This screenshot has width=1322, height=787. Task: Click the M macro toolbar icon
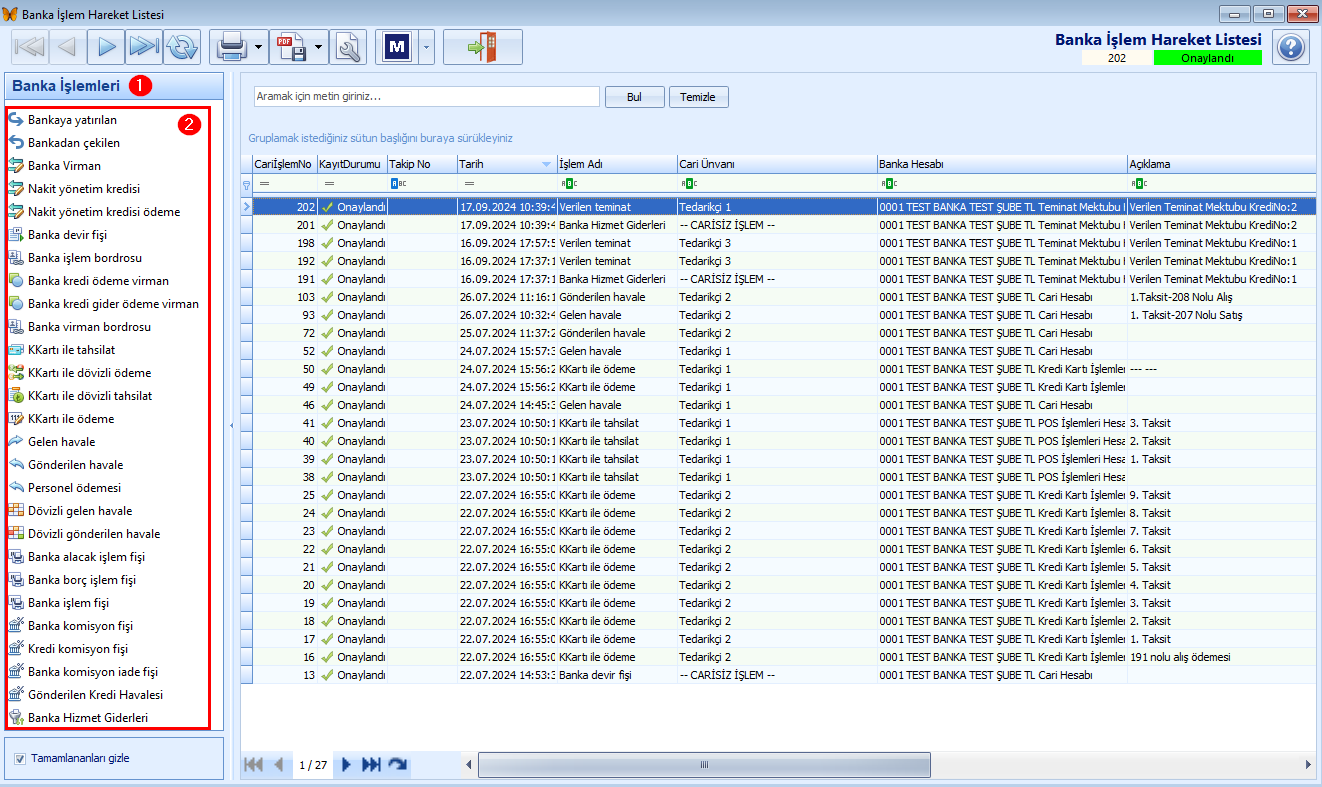click(x=399, y=47)
